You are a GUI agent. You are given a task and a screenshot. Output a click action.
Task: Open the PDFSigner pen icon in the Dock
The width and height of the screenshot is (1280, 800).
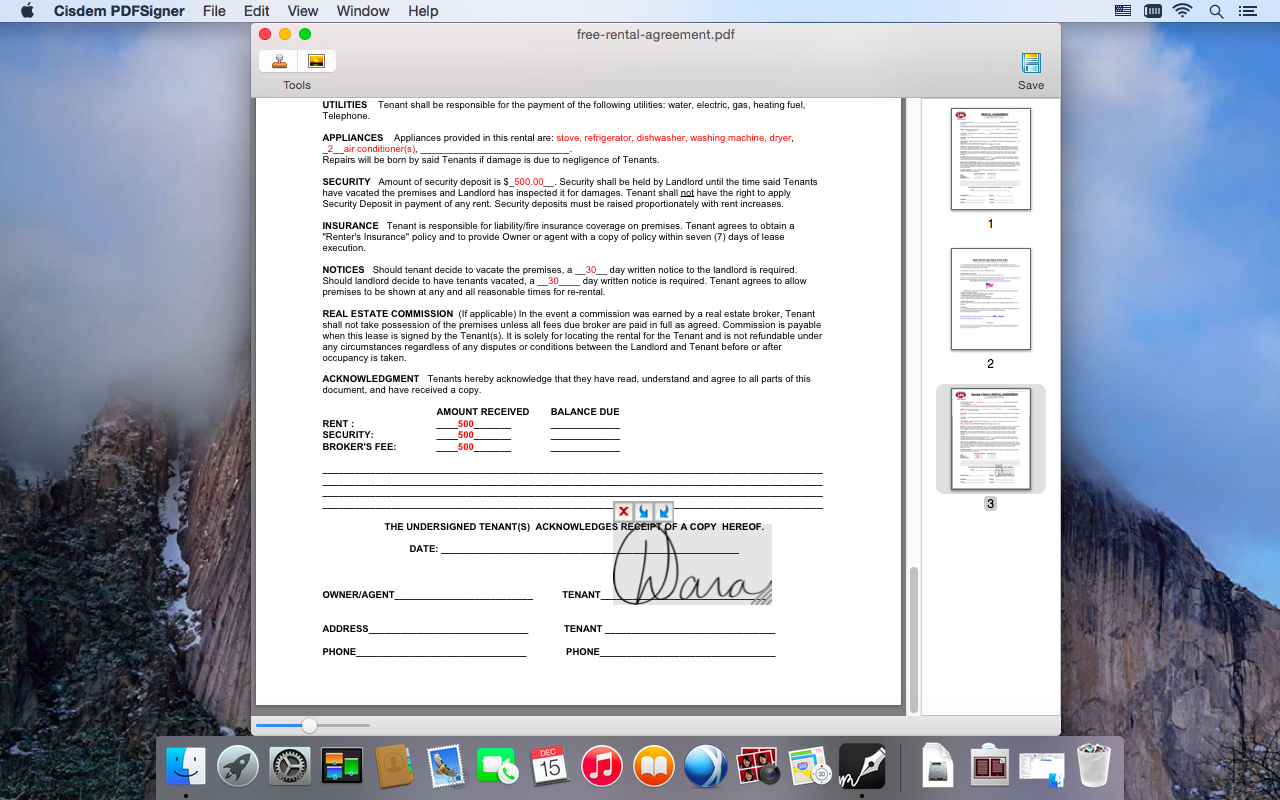862,766
